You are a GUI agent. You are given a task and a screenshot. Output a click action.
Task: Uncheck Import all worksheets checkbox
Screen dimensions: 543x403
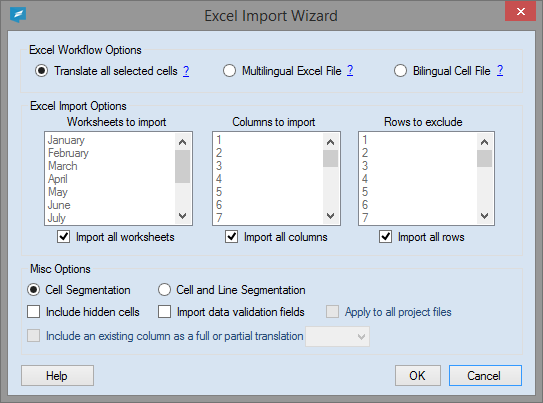64,237
